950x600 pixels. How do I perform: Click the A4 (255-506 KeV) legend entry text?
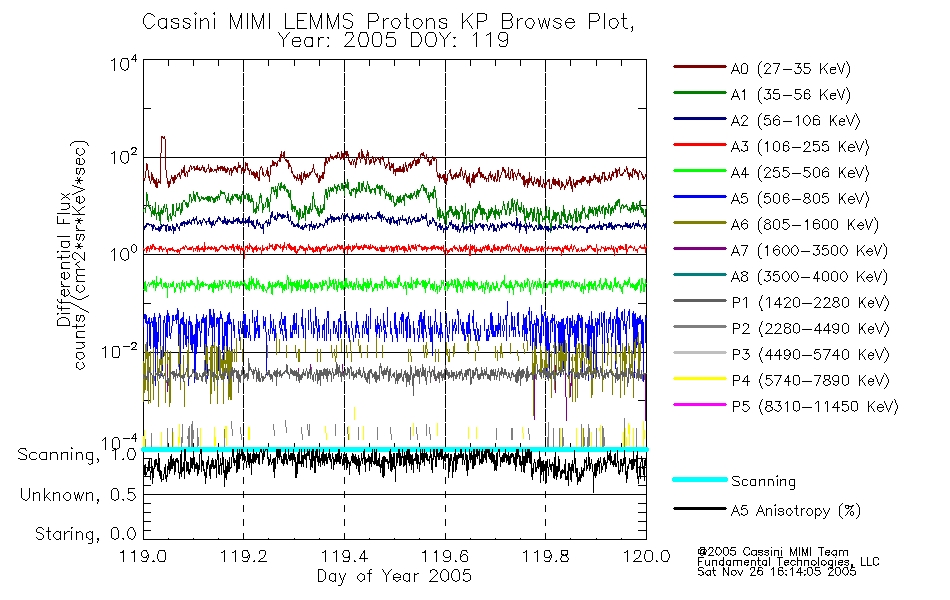point(800,173)
